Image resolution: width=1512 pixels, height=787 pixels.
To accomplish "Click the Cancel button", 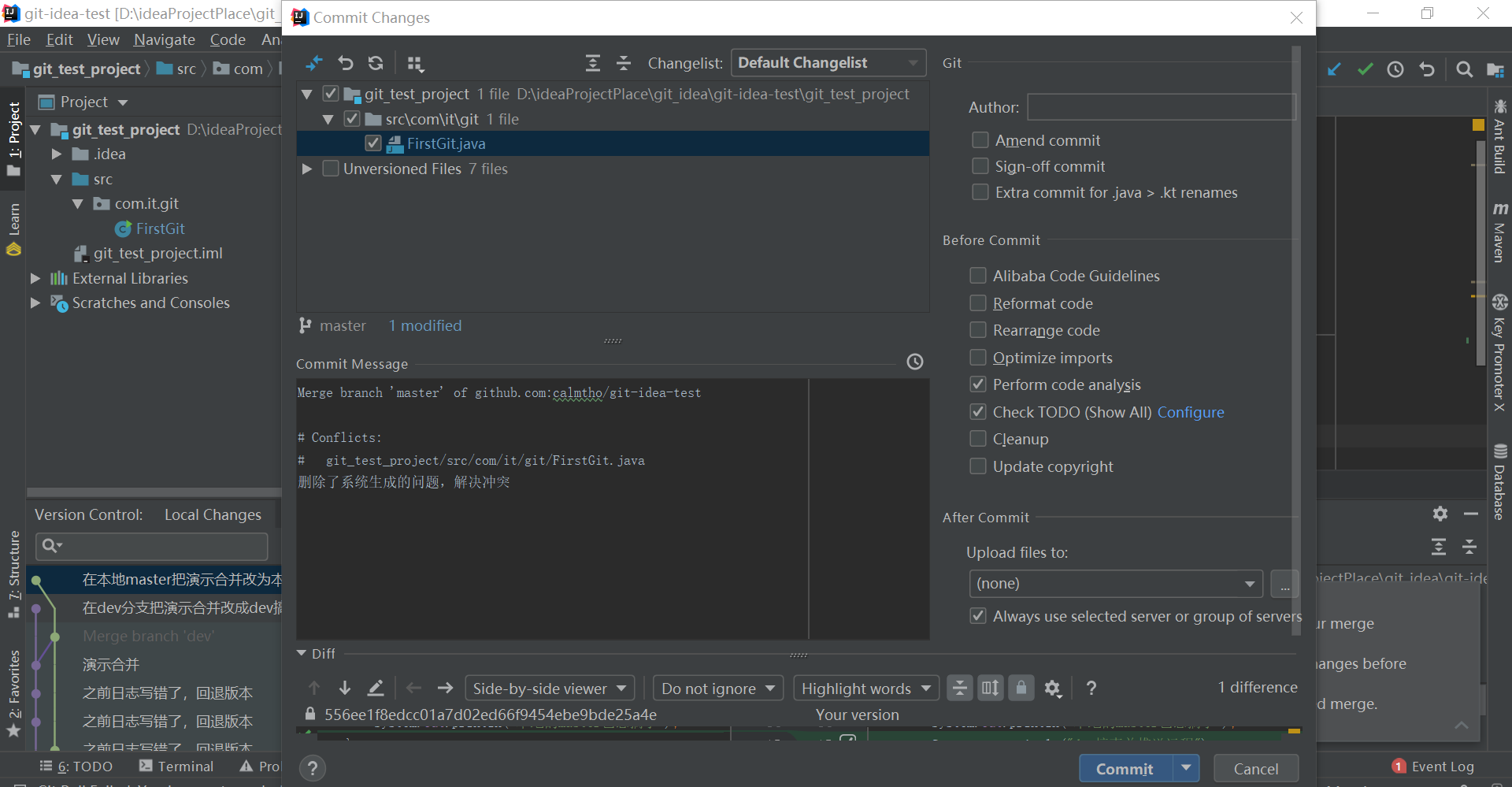I will point(1255,768).
